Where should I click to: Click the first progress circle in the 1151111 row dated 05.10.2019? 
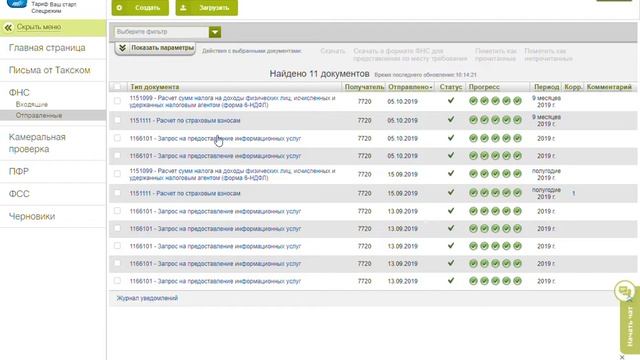(473, 120)
